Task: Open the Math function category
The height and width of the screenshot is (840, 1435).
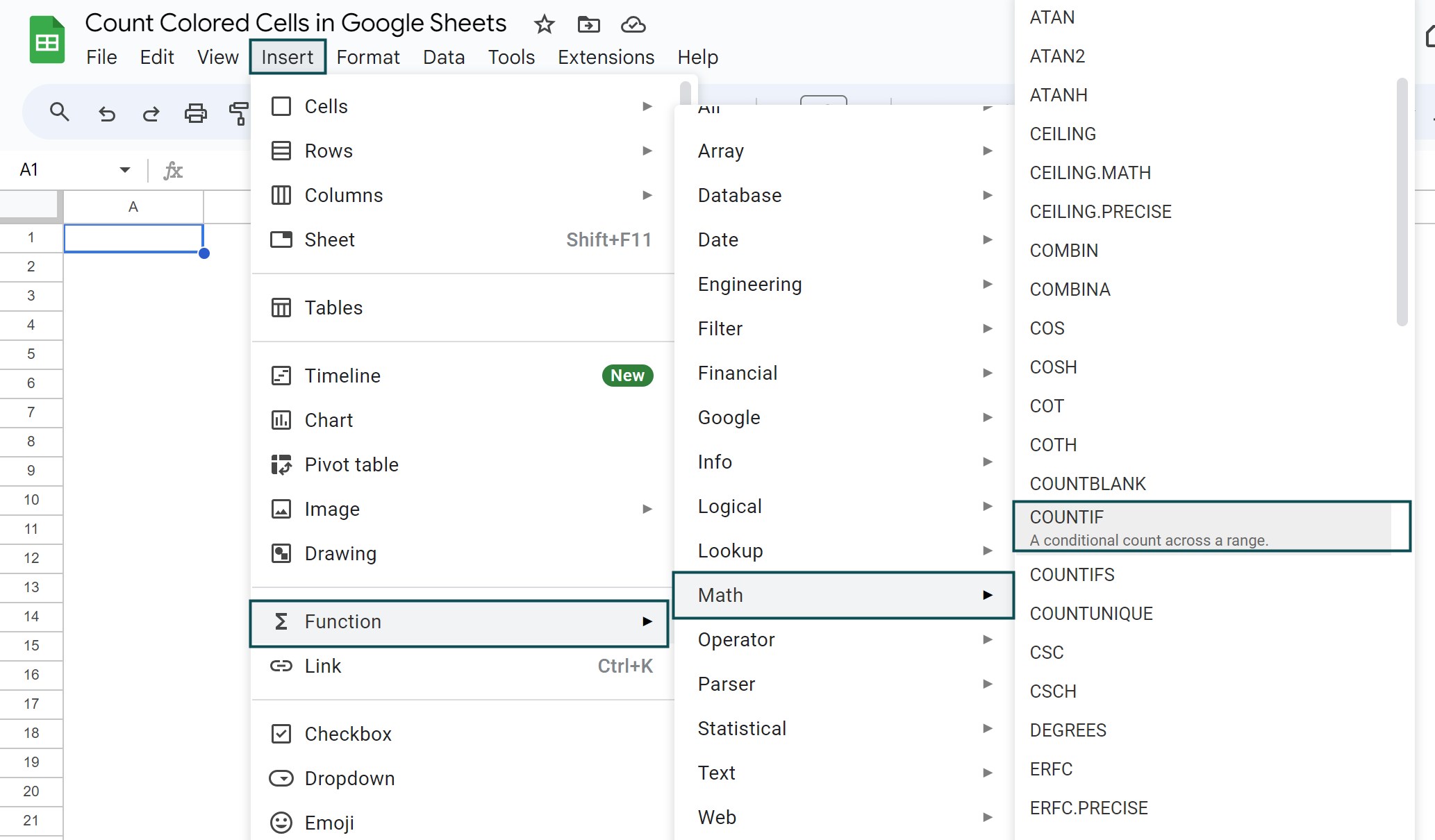Action: [844, 595]
